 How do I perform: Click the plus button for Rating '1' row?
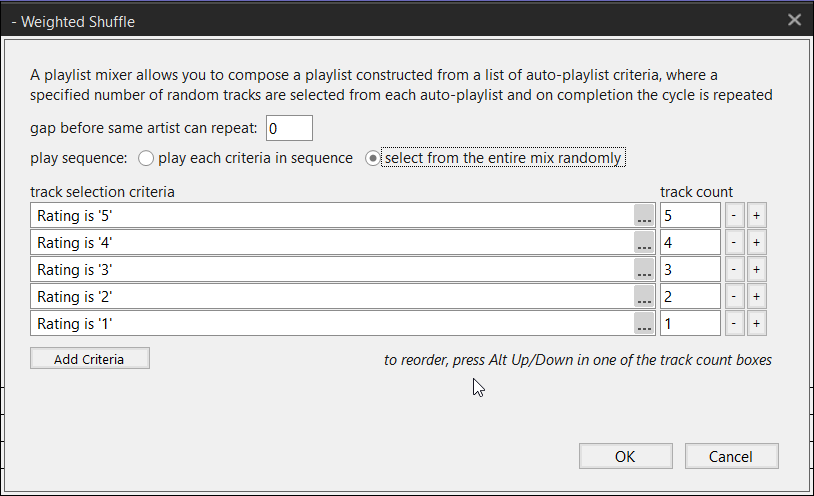click(x=756, y=324)
